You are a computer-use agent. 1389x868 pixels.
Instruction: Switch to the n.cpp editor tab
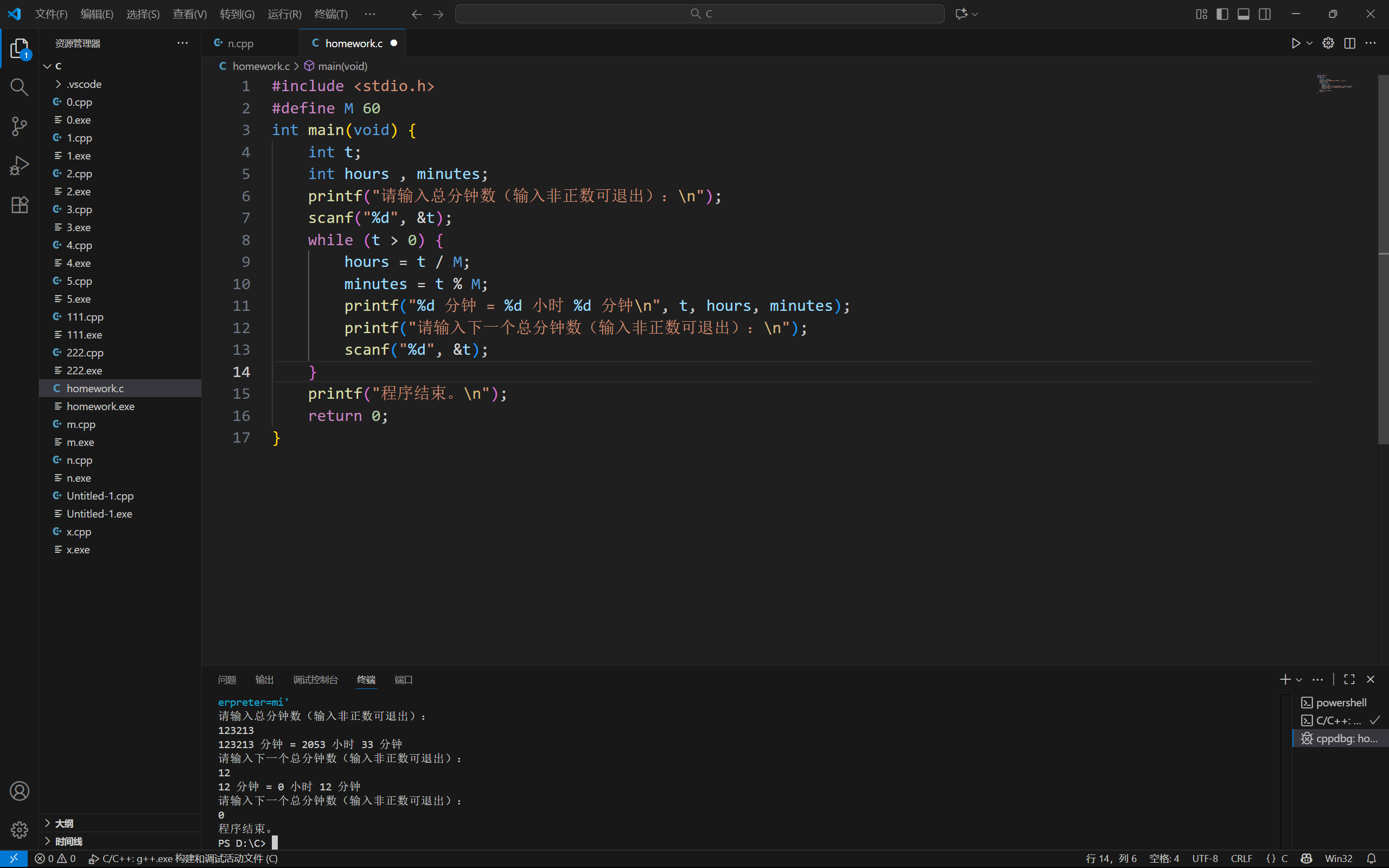240,43
